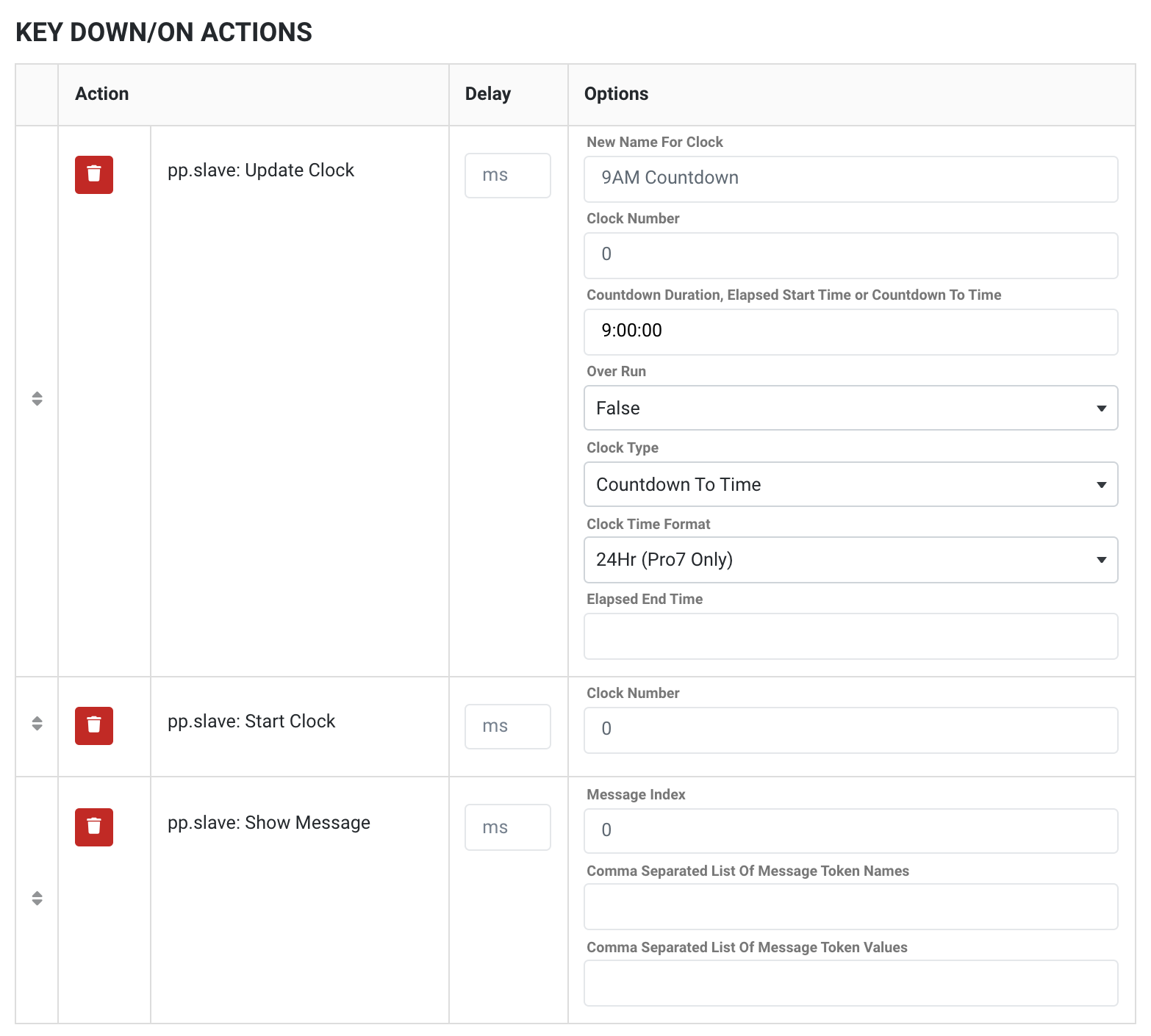The width and height of the screenshot is (1151, 1036).
Task: Expand the Clock Type dropdown
Action: pos(850,484)
